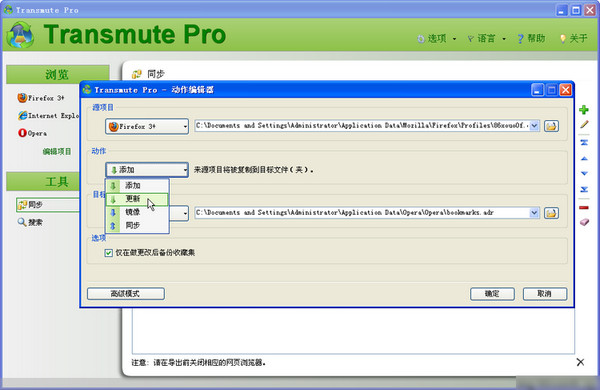Move action to bottom icon
The width and height of the screenshot is (600, 390).
pos(584,189)
